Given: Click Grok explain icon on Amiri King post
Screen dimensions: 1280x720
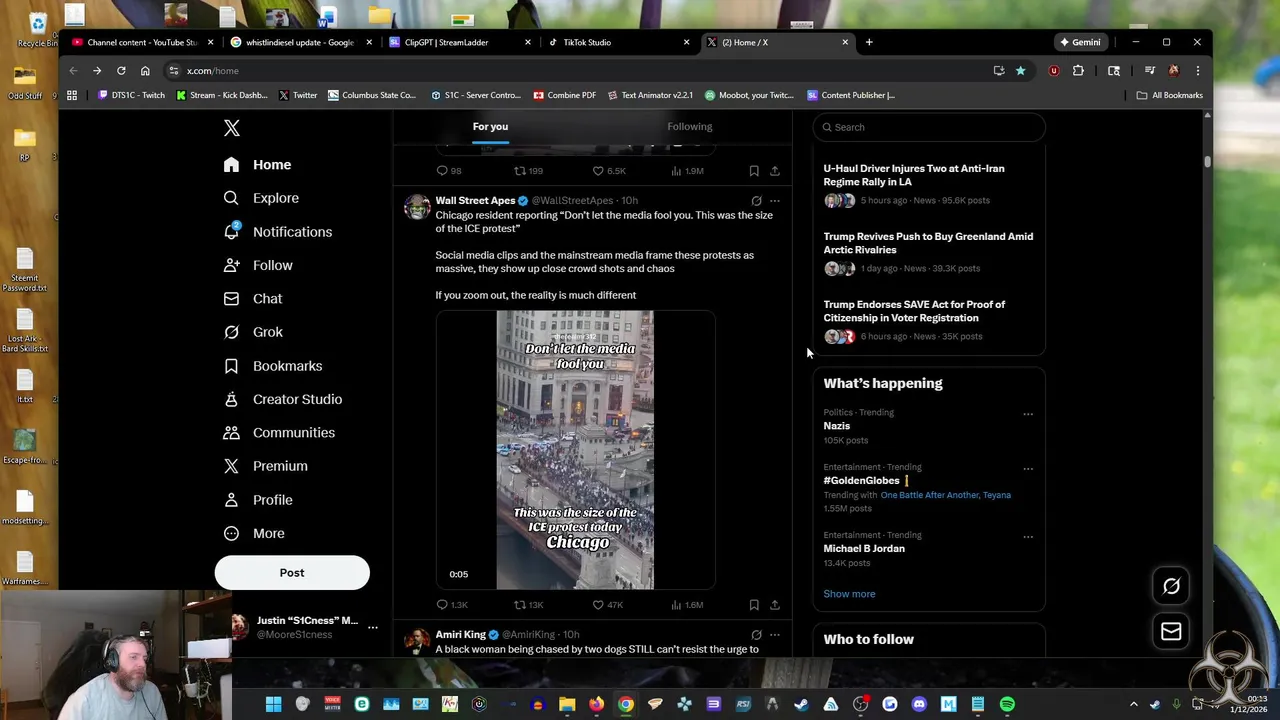Looking at the screenshot, I should (756, 635).
